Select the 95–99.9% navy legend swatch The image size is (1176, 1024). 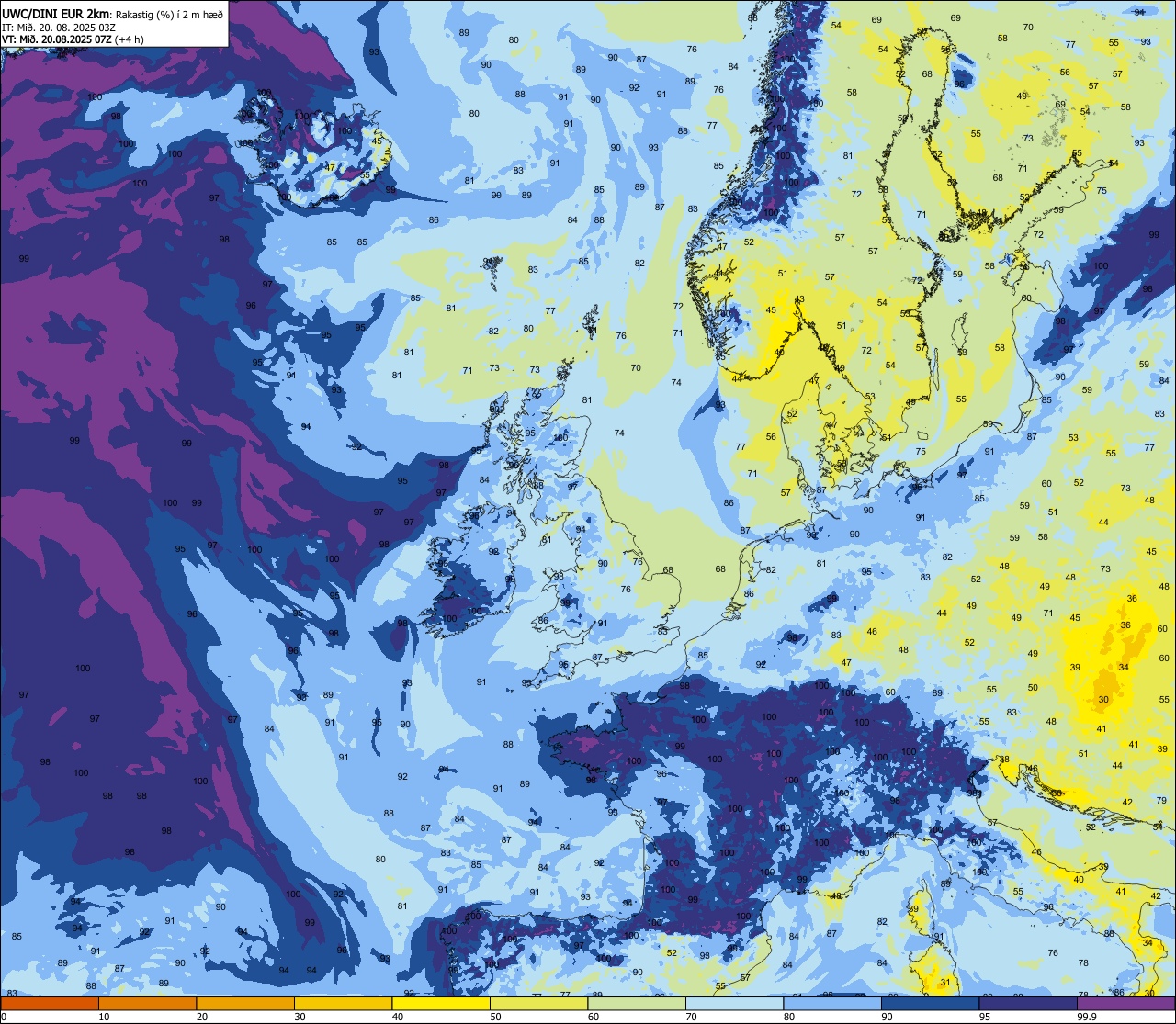pos(1028,1003)
